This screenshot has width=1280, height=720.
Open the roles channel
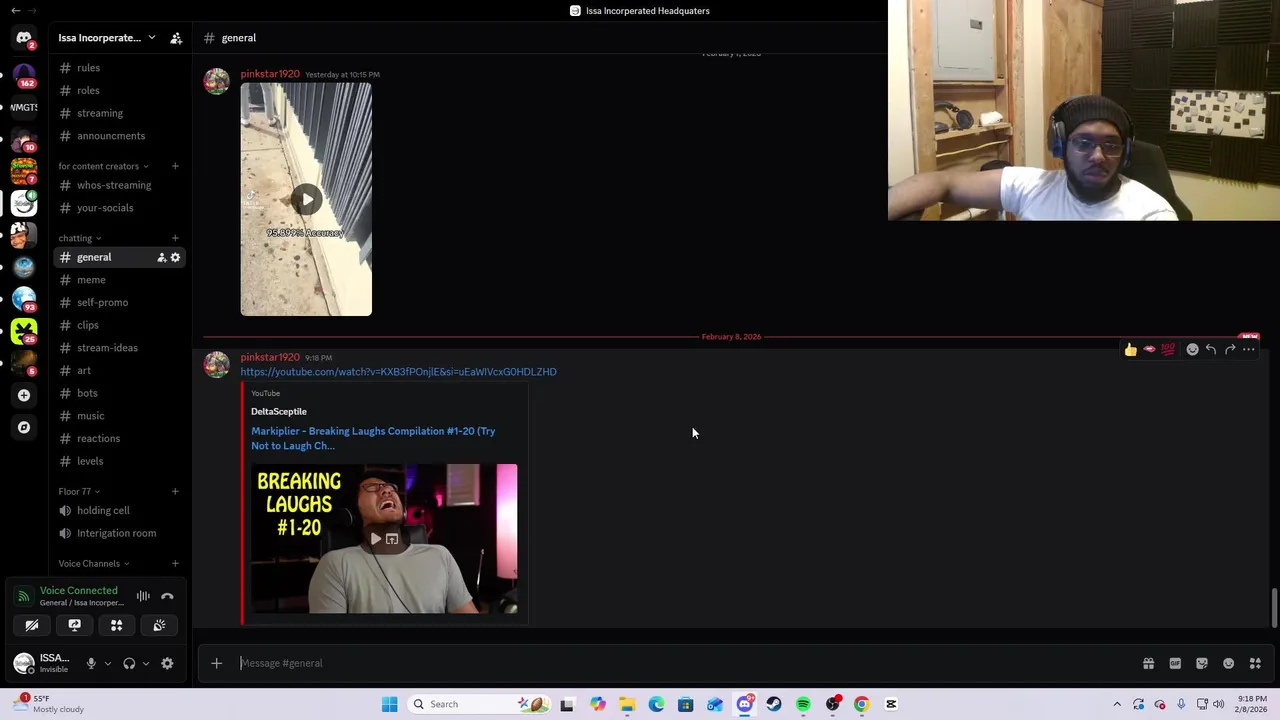click(120, 90)
